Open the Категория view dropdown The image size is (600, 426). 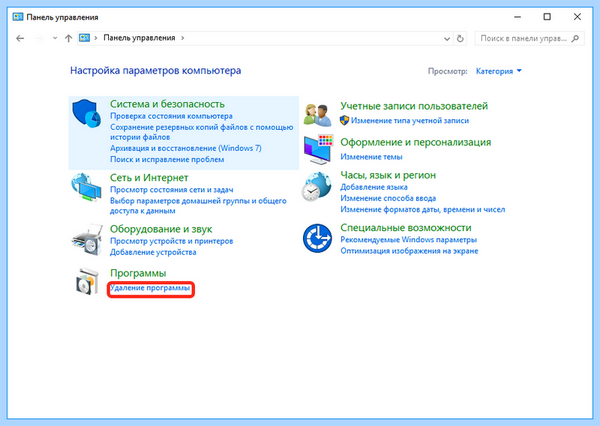[498, 71]
